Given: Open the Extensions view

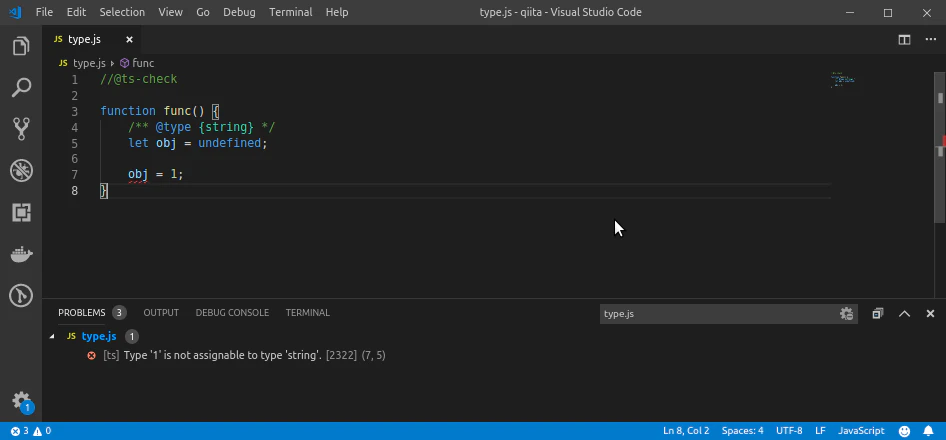Looking at the screenshot, I should coord(21,212).
